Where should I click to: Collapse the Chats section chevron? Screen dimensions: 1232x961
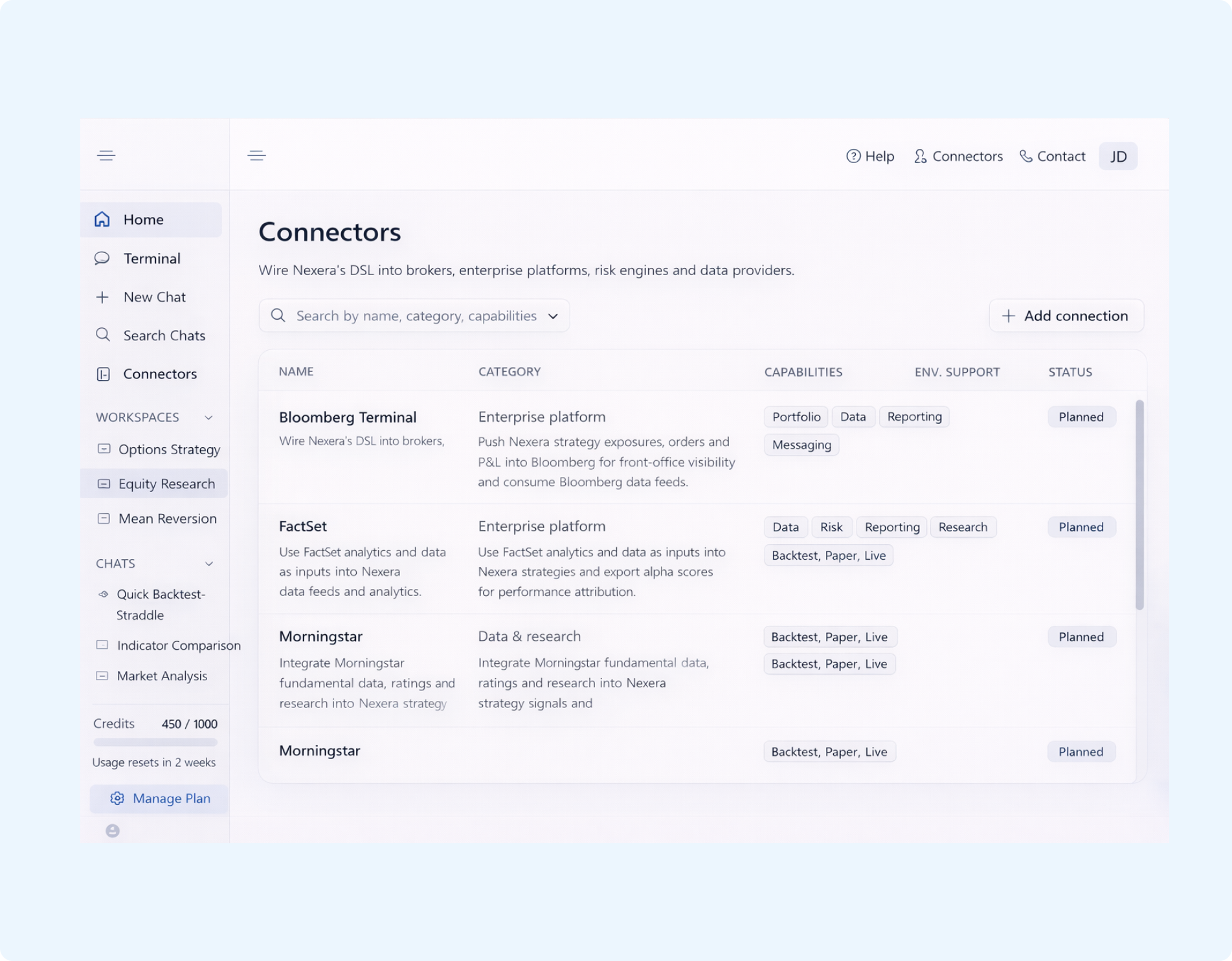click(x=209, y=564)
